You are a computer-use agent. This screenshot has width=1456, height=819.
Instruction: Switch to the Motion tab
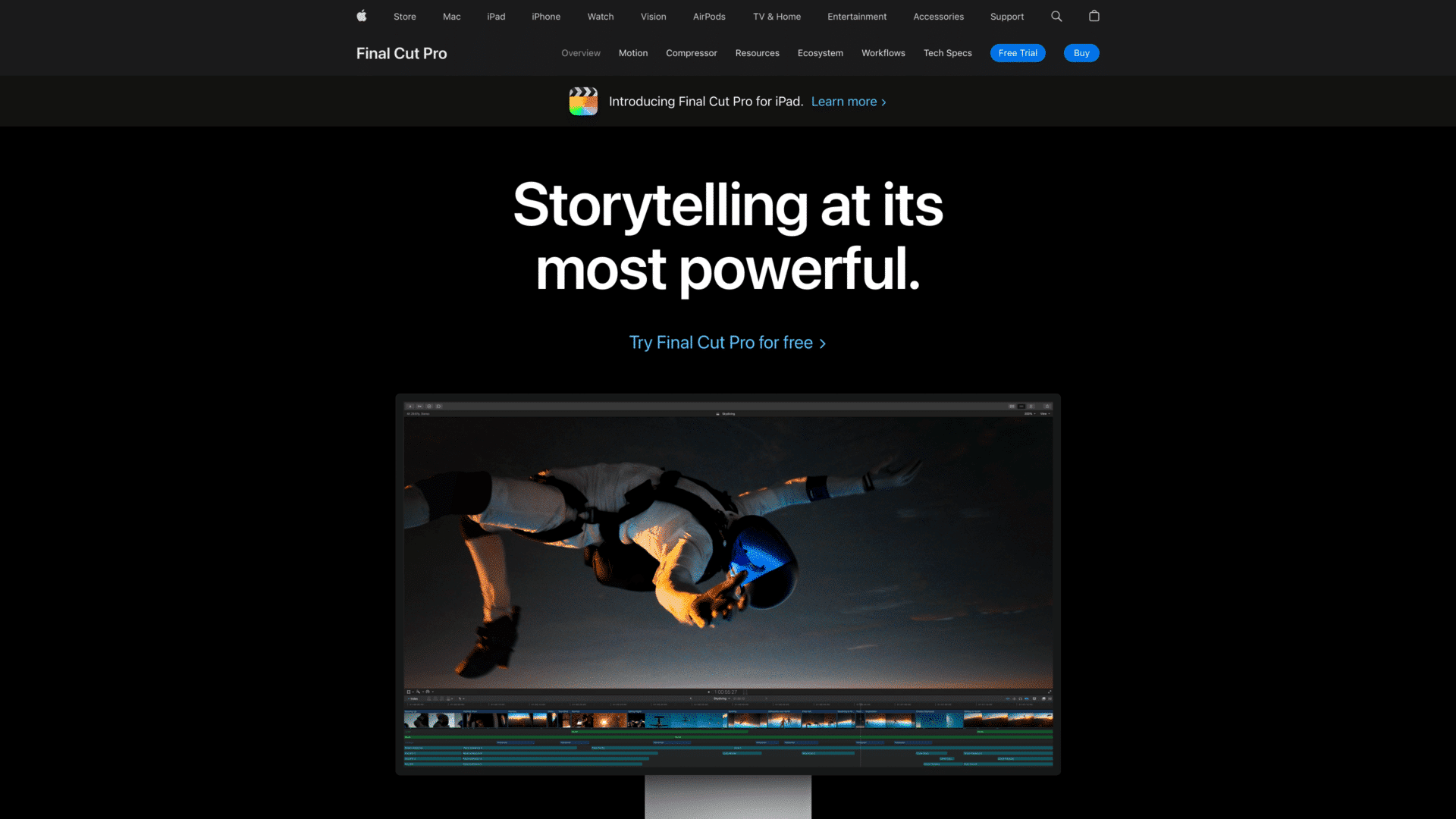point(633,53)
